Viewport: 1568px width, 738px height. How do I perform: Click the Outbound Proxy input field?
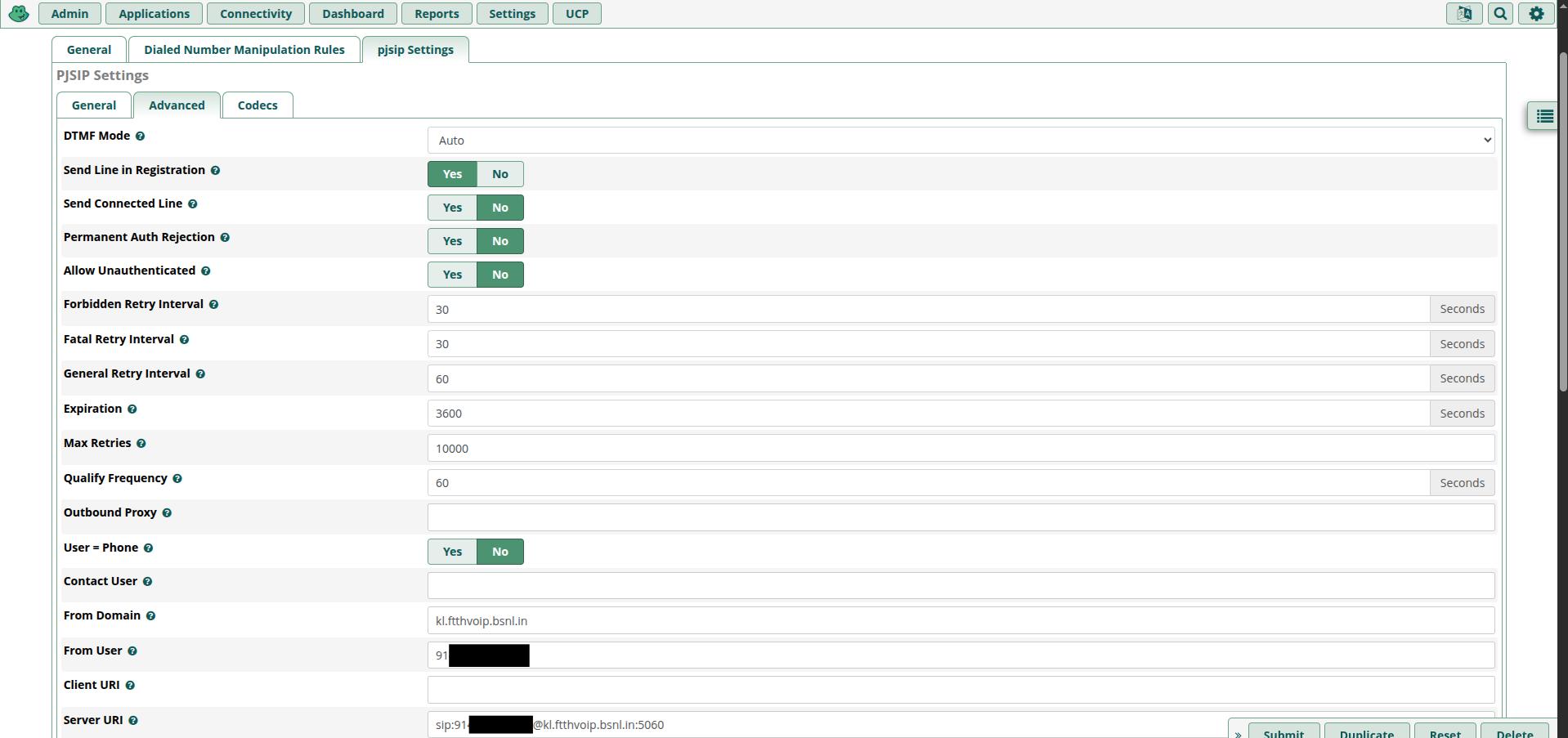[961, 517]
